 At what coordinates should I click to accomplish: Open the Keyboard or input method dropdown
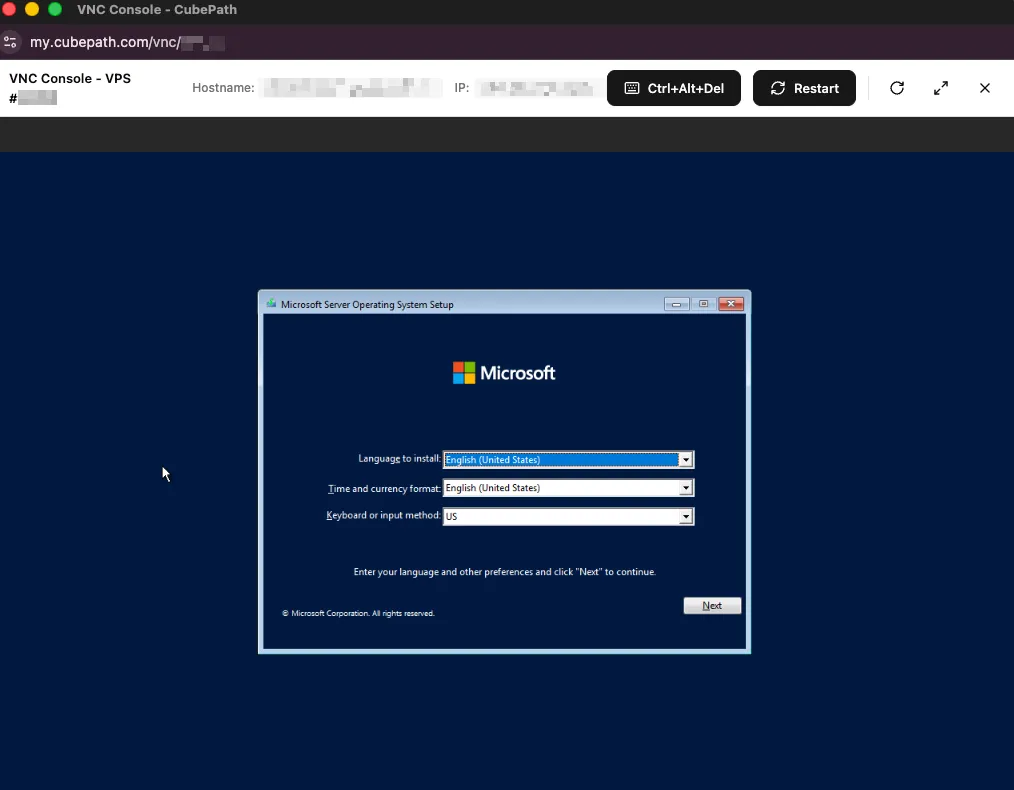coord(687,516)
